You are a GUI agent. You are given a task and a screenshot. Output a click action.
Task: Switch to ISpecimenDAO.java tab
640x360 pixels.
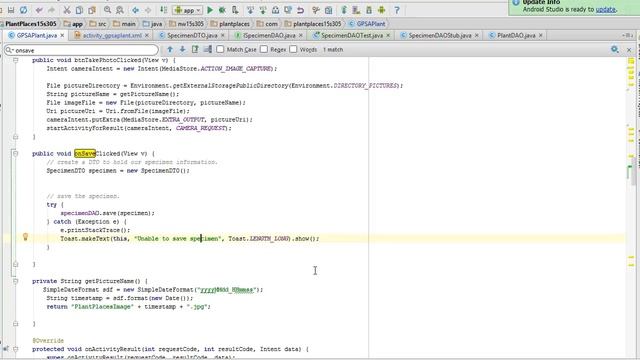(x=269, y=36)
